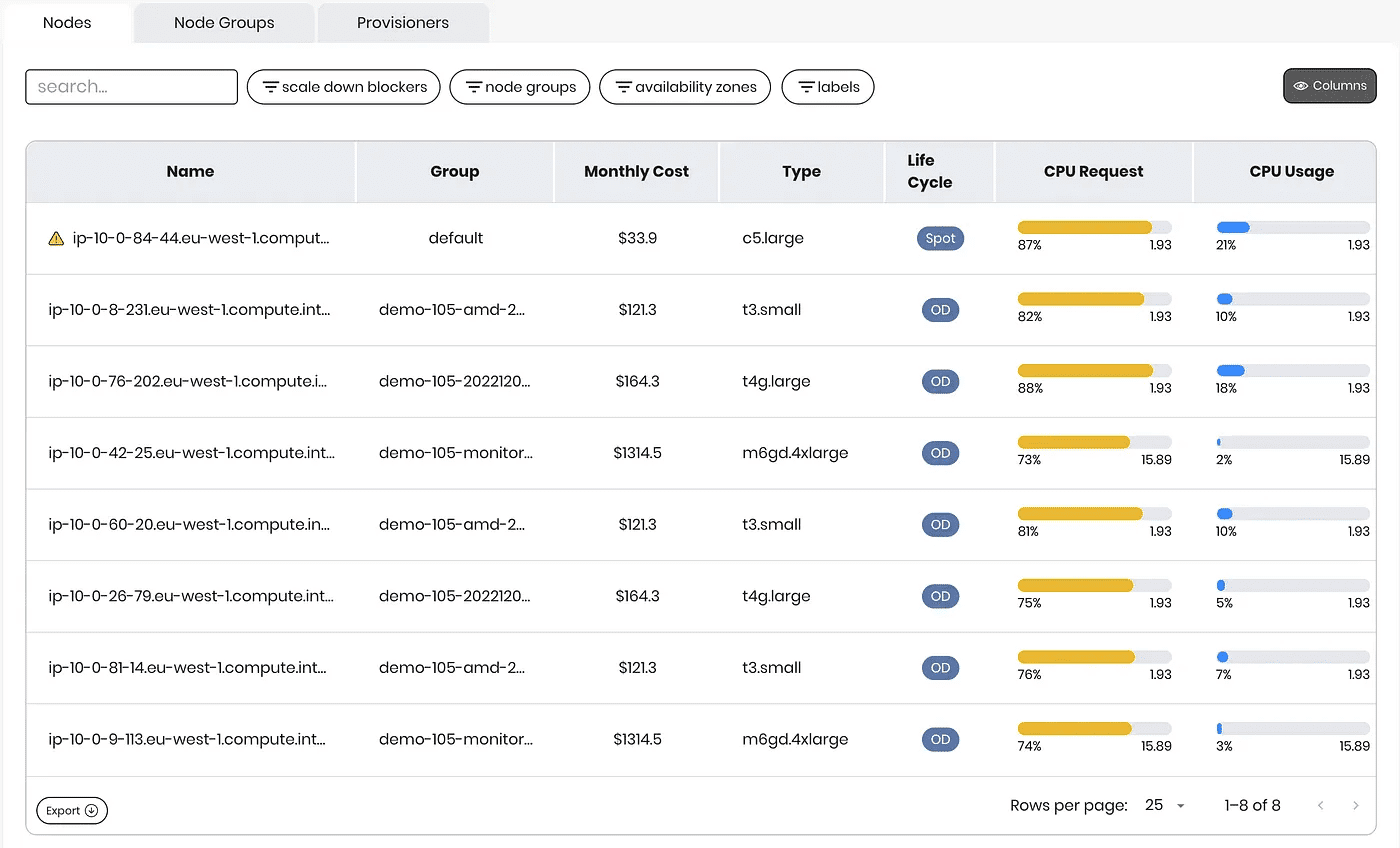Viewport: 1400px width, 848px height.
Task: Toggle column visibility via Columns button
Action: 1330,85
